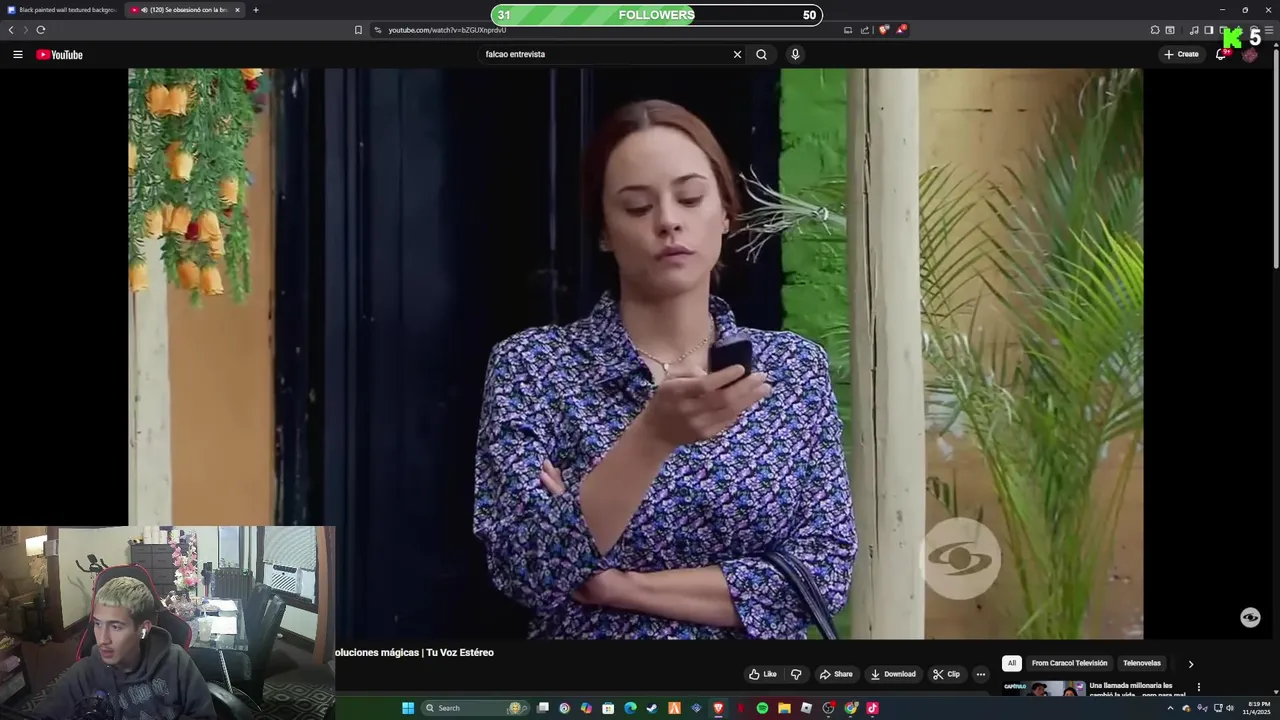Image resolution: width=1280 pixels, height=720 pixels.
Task: Dislike the video
Action: (796, 674)
